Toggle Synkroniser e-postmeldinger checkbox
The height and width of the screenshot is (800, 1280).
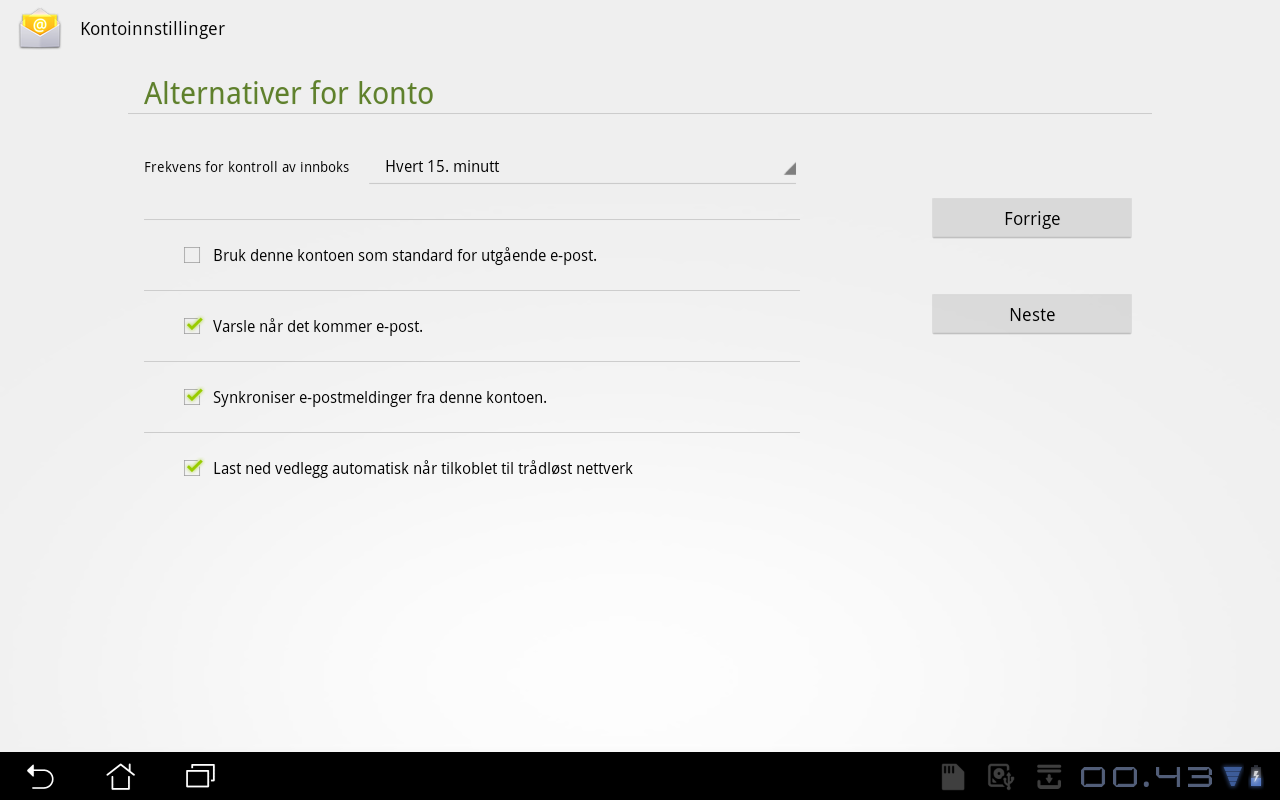point(192,397)
